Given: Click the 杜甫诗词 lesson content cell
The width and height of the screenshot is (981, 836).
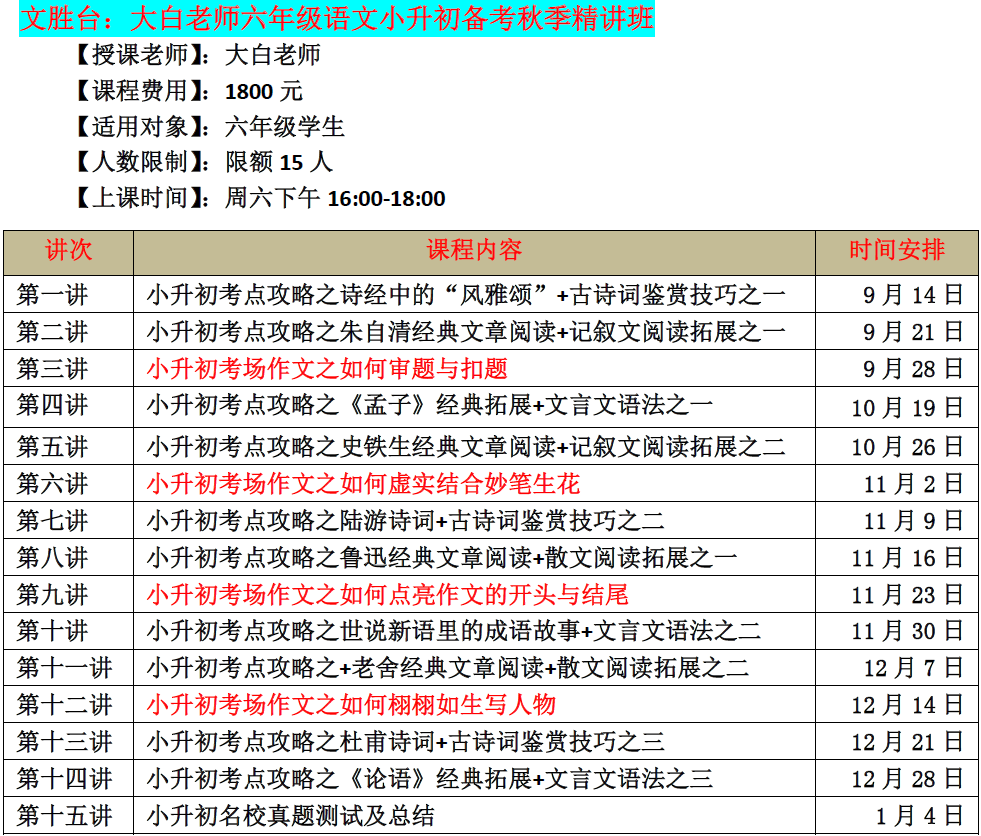Looking at the screenshot, I should click(x=405, y=742).
